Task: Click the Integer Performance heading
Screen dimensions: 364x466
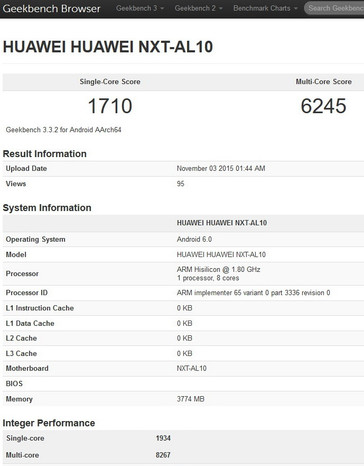Action: coord(49,423)
